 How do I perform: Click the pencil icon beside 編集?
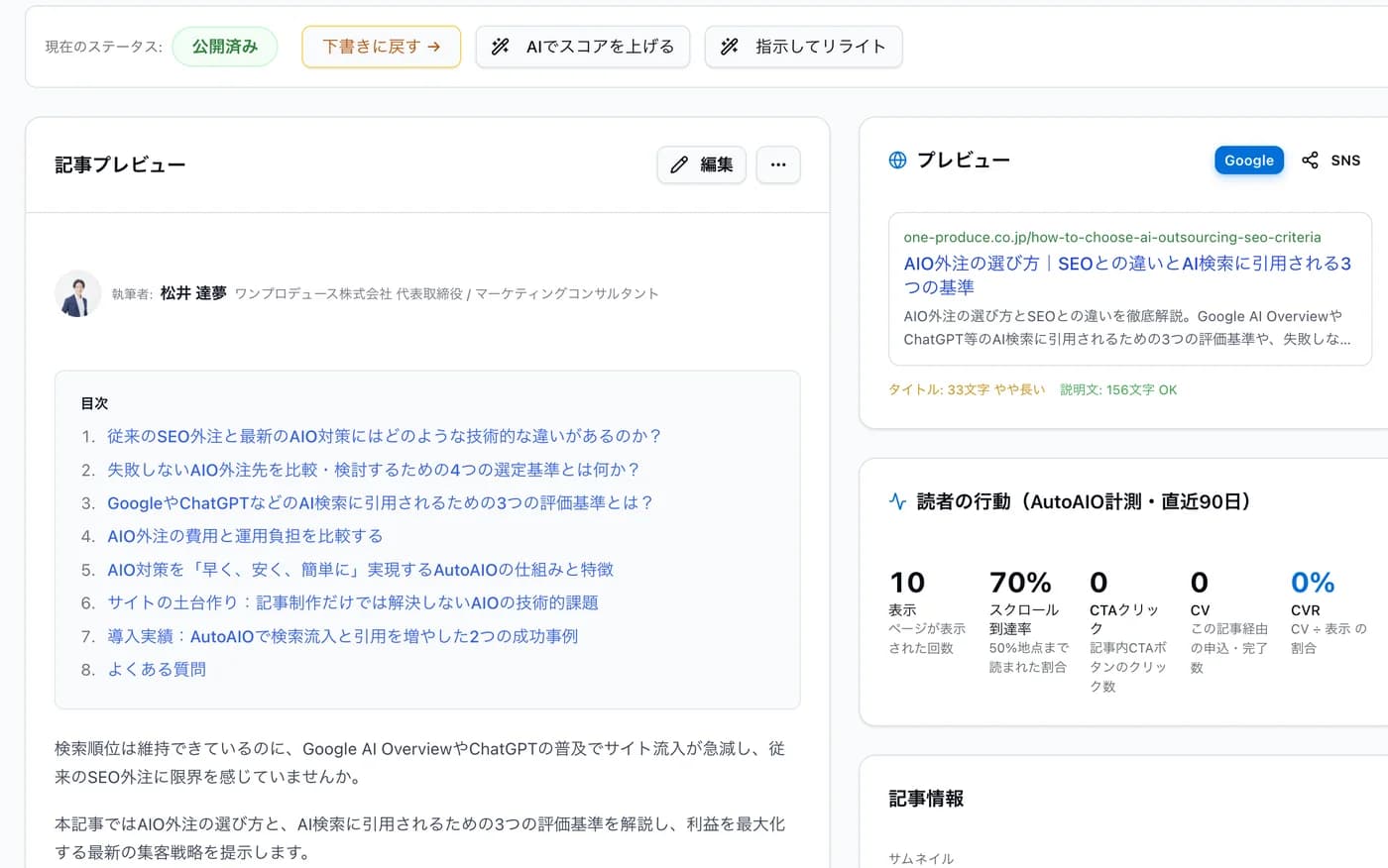pos(679,164)
